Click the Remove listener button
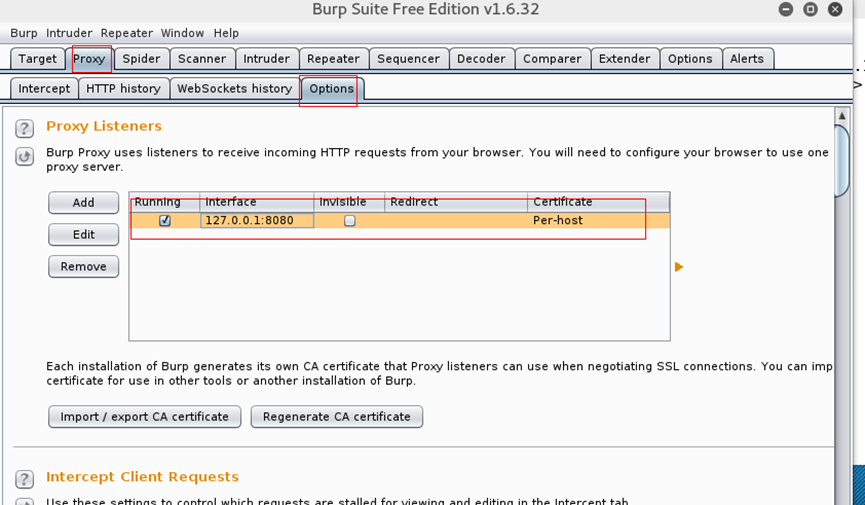This screenshot has width=865, height=505. click(83, 267)
